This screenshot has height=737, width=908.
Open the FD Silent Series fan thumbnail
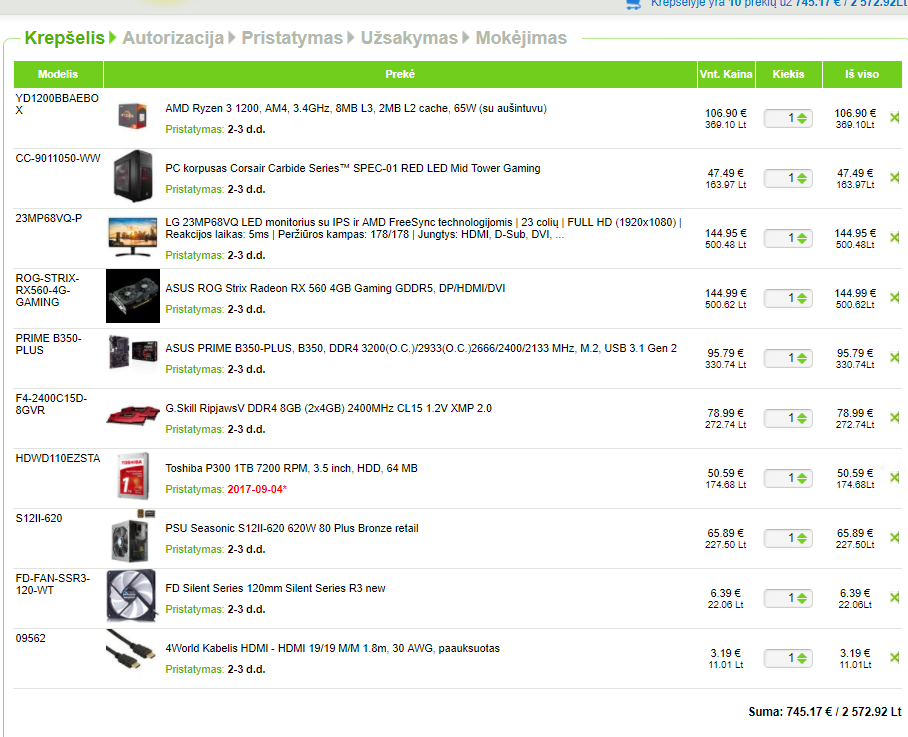[x=132, y=596]
